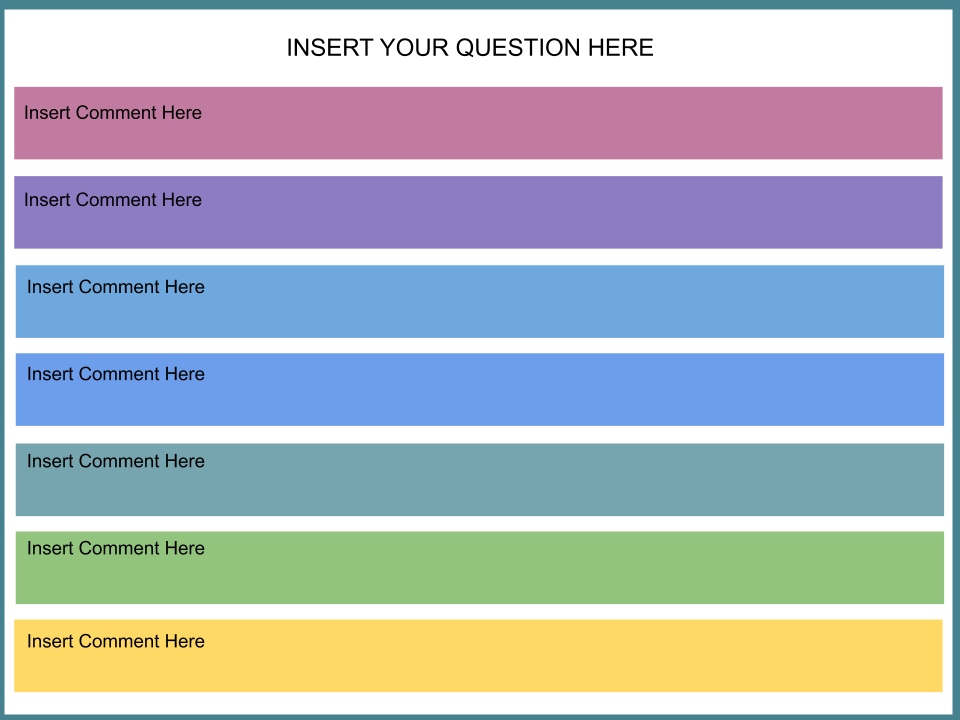Click 'Insert Comment Here' text in light blue box

[116, 287]
